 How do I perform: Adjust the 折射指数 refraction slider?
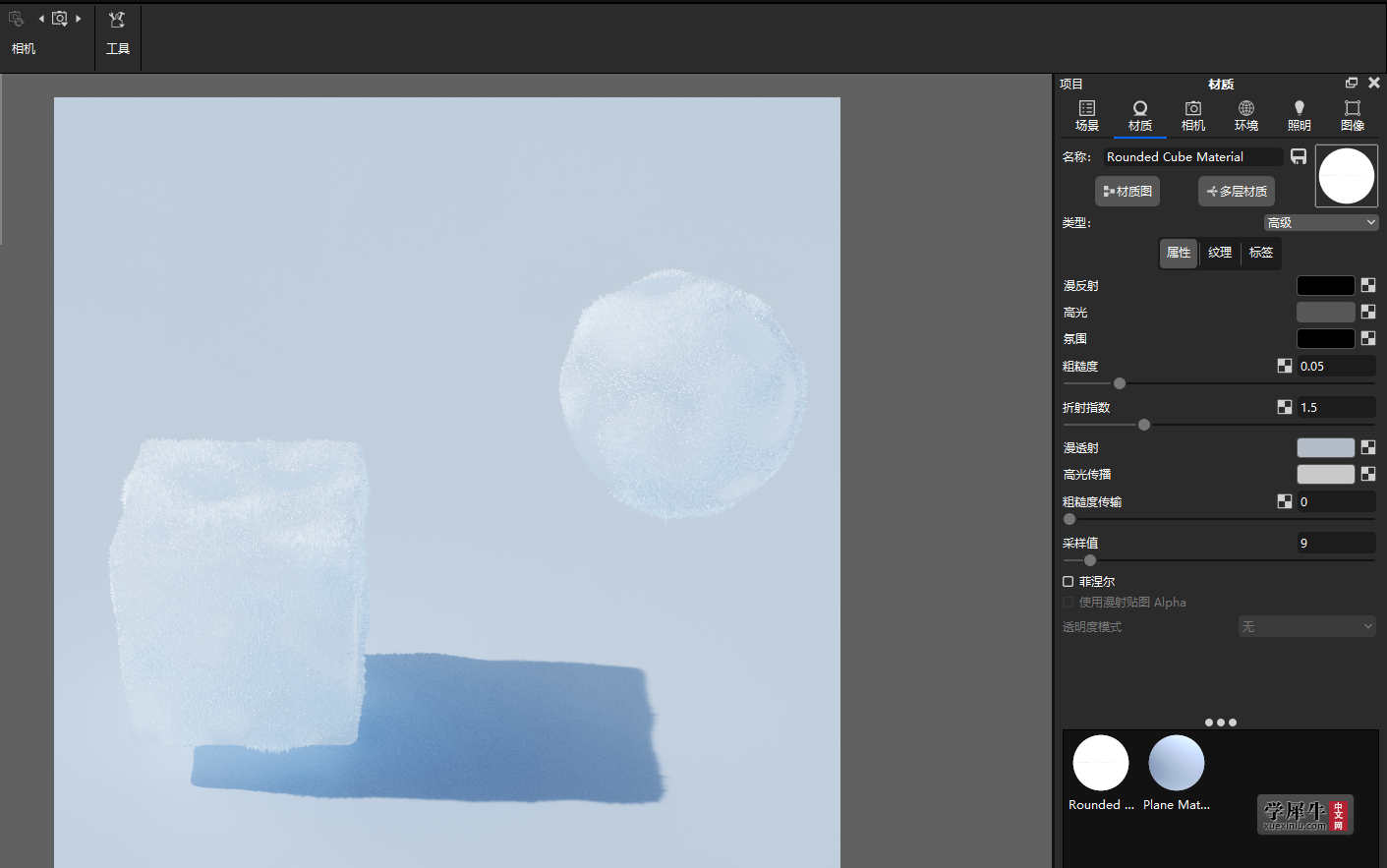[x=1144, y=425]
